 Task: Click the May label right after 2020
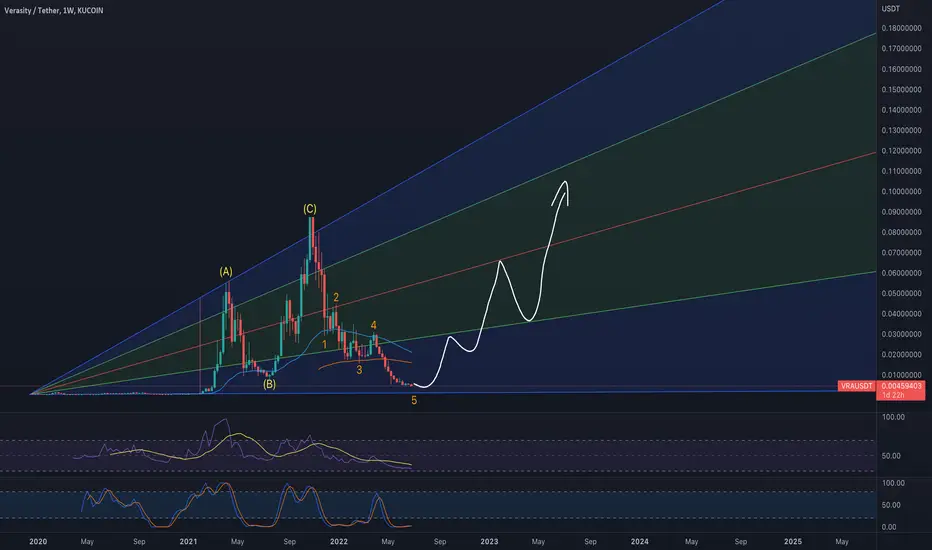pos(87,541)
